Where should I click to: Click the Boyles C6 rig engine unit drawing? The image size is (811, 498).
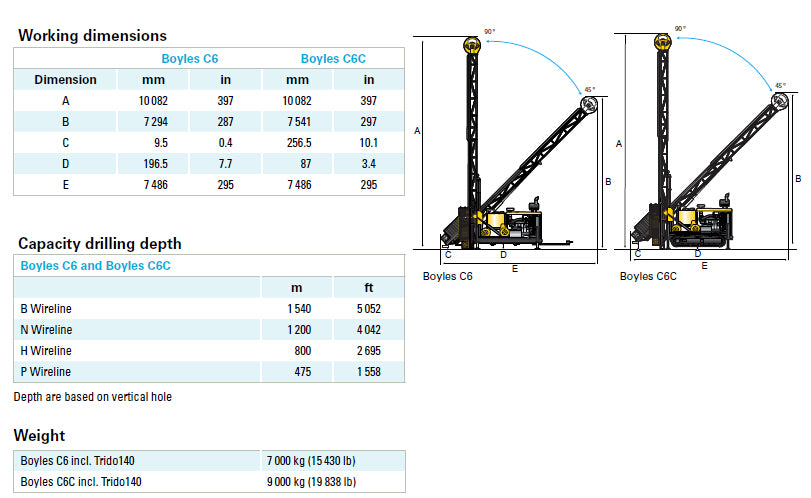point(509,225)
